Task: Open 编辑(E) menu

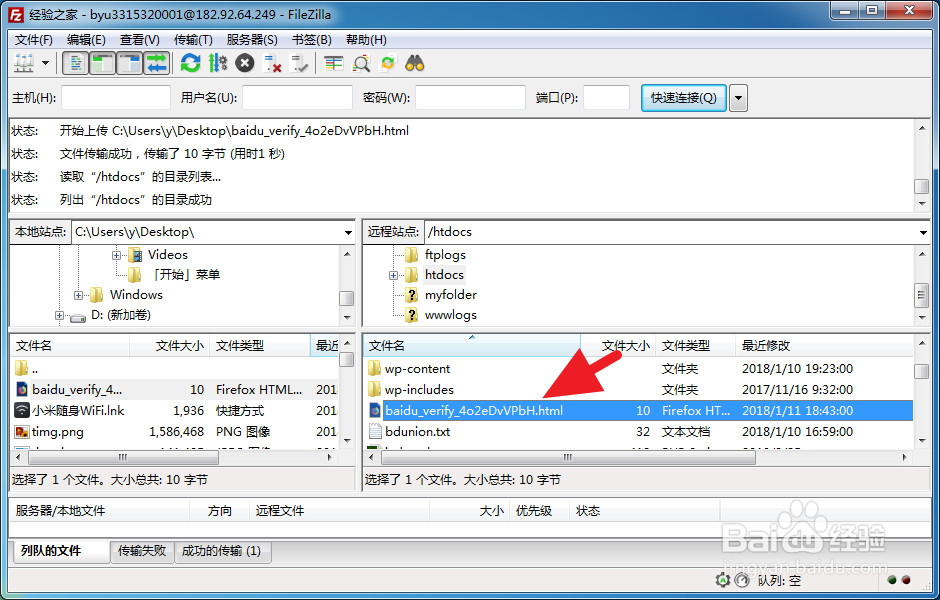Action: coord(86,40)
